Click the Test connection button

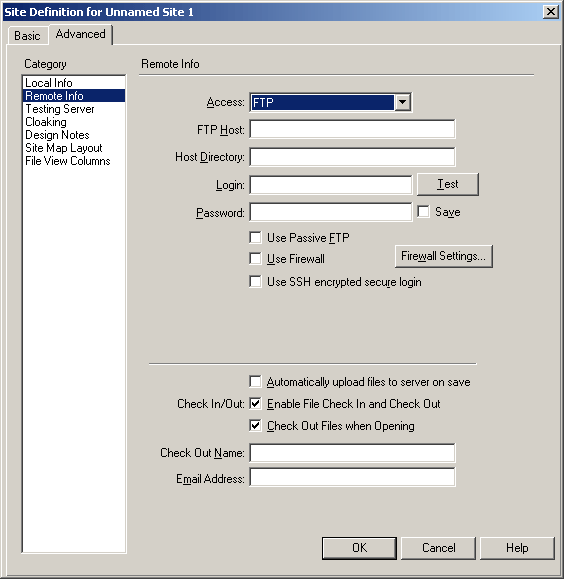coord(448,184)
